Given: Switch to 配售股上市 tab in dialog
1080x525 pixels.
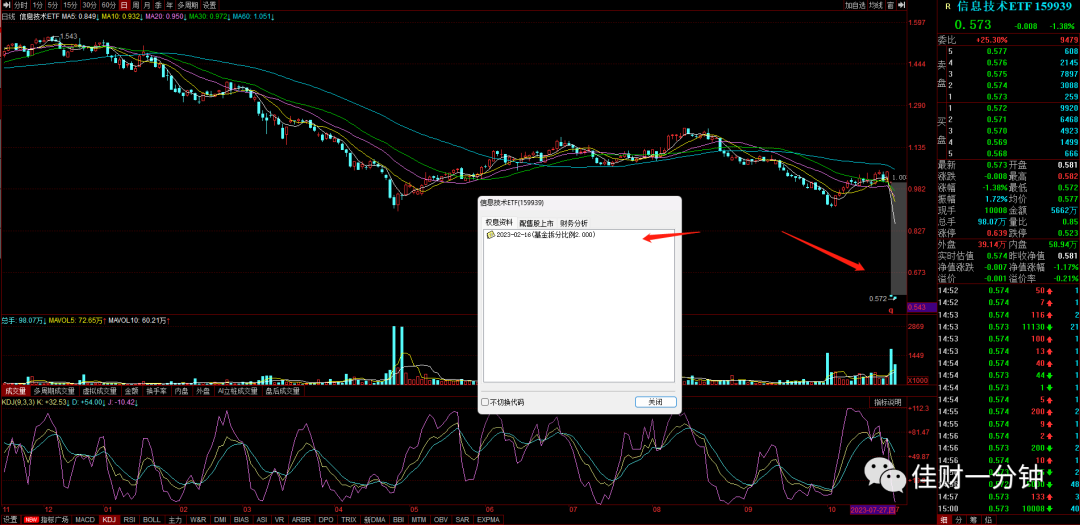Looking at the screenshot, I should coord(536,223).
